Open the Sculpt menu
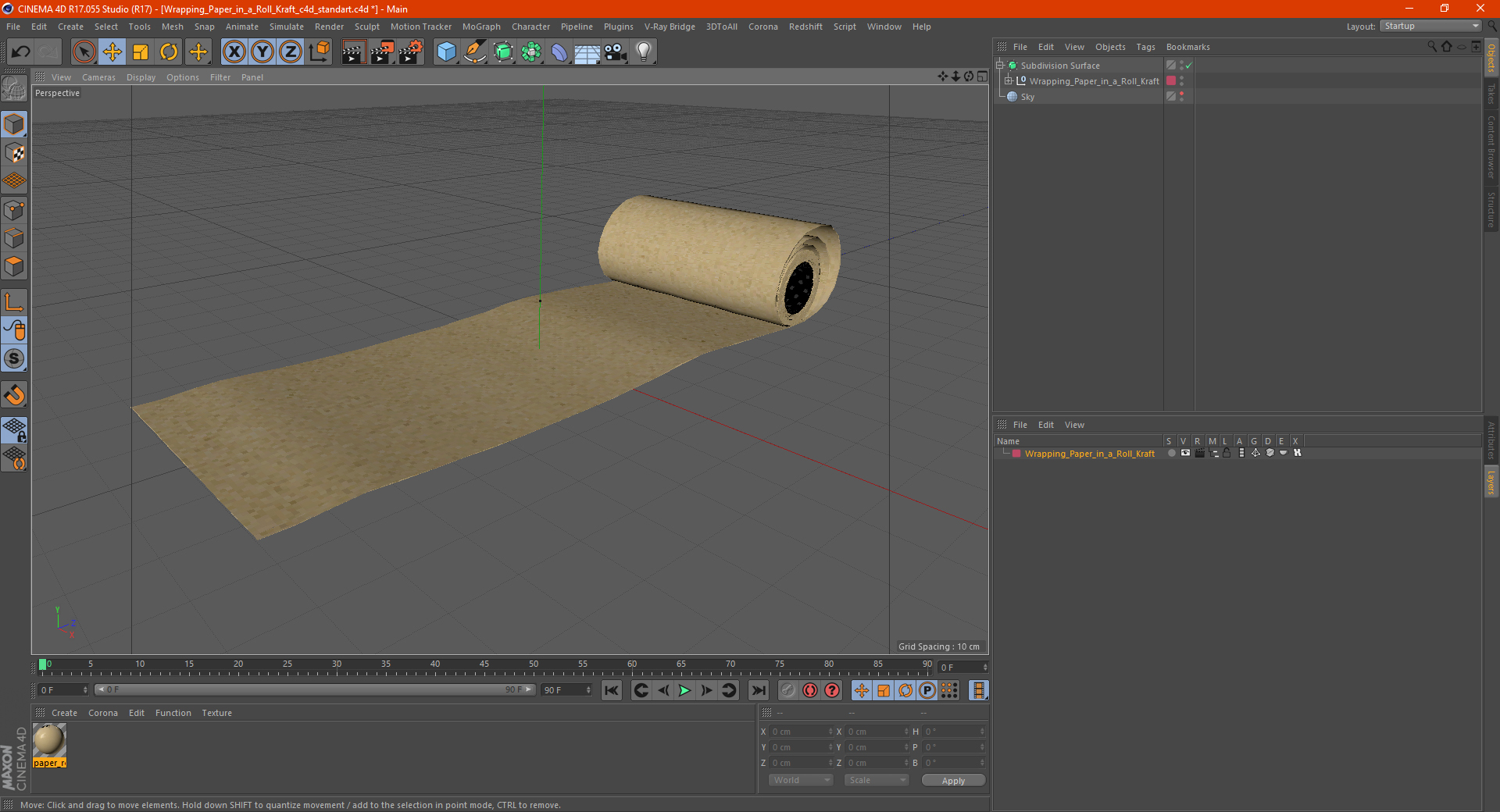 pos(367,27)
